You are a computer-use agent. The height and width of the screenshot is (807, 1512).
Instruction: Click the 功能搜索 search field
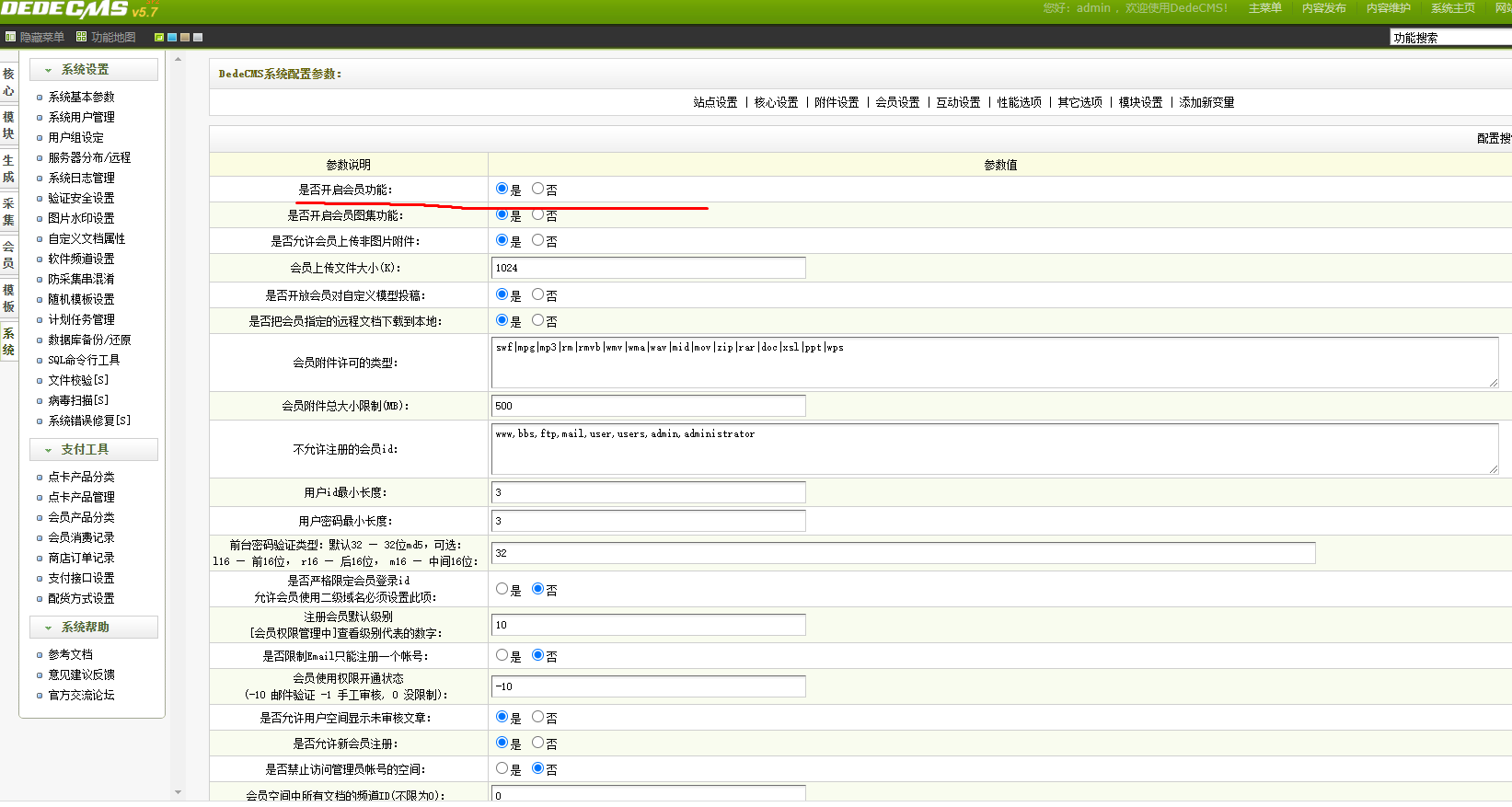pos(1449,38)
